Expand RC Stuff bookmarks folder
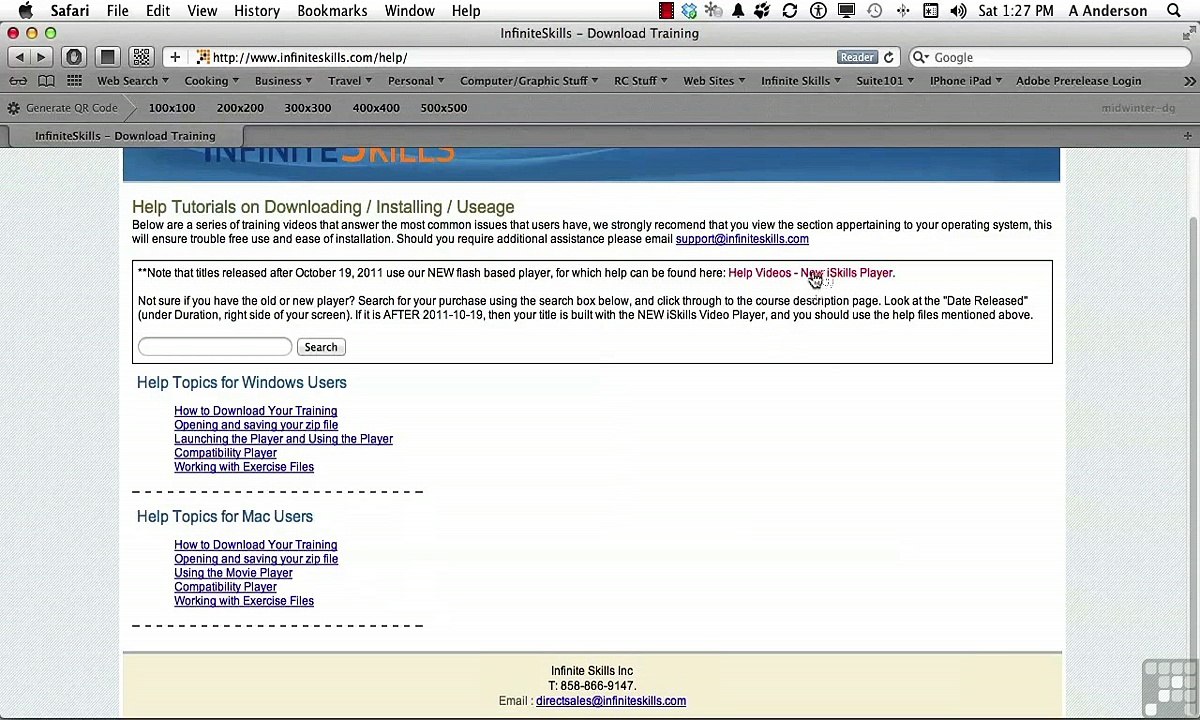This screenshot has height=720, width=1200. click(x=641, y=81)
